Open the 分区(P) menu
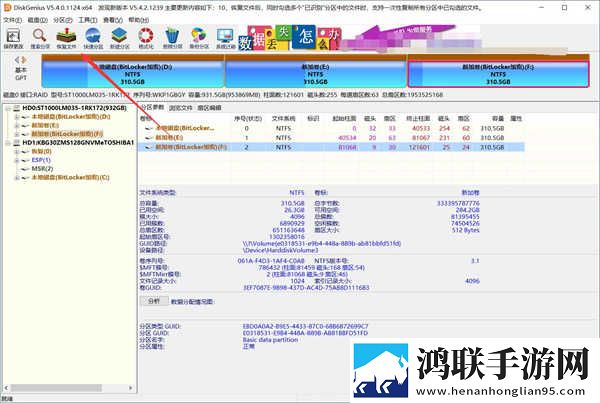 (x=63, y=20)
